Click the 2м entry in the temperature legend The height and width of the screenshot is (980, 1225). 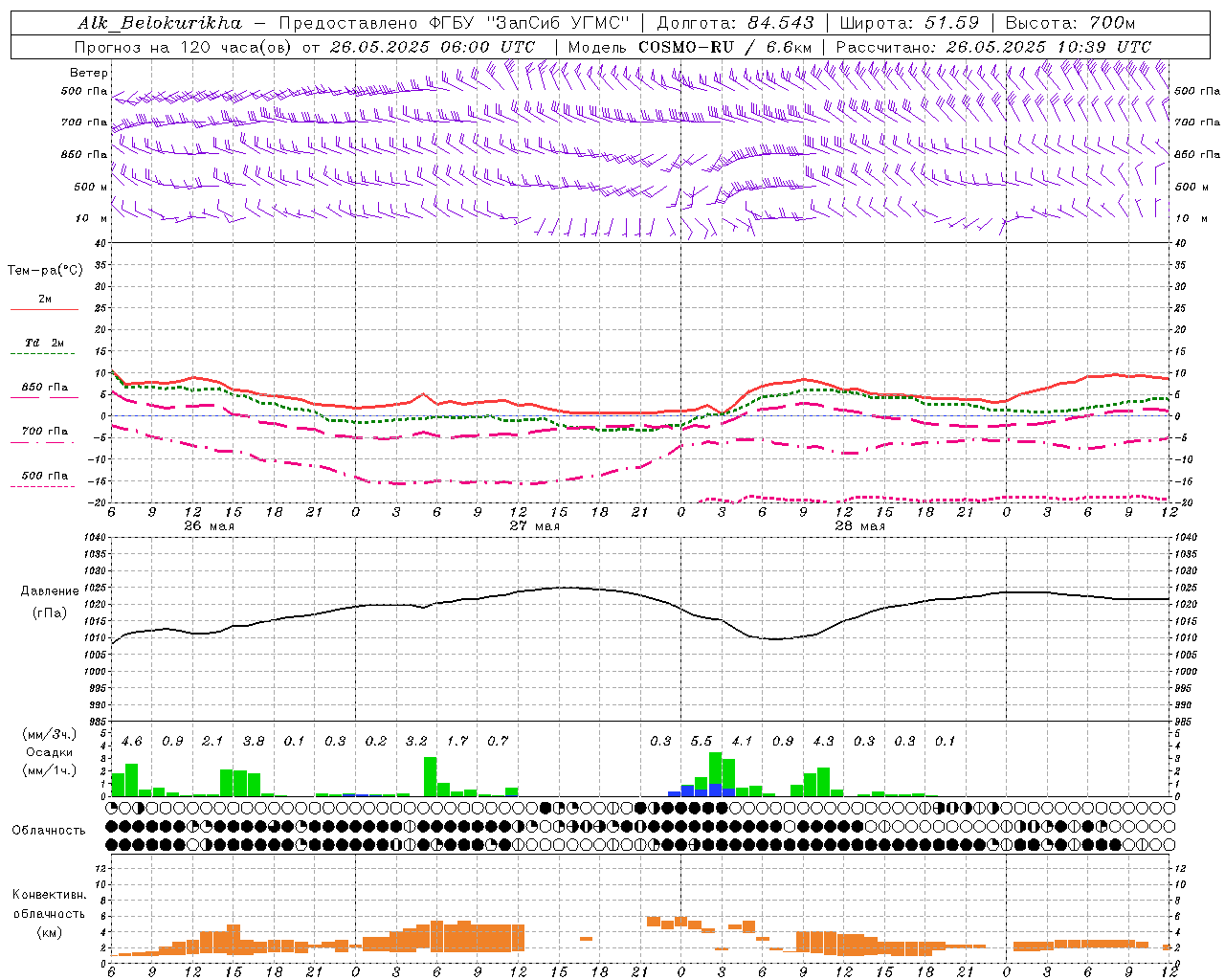(x=45, y=299)
